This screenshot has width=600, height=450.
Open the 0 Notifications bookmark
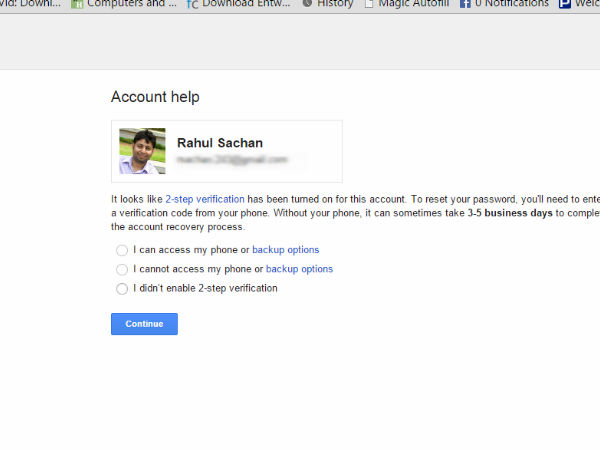point(511,4)
